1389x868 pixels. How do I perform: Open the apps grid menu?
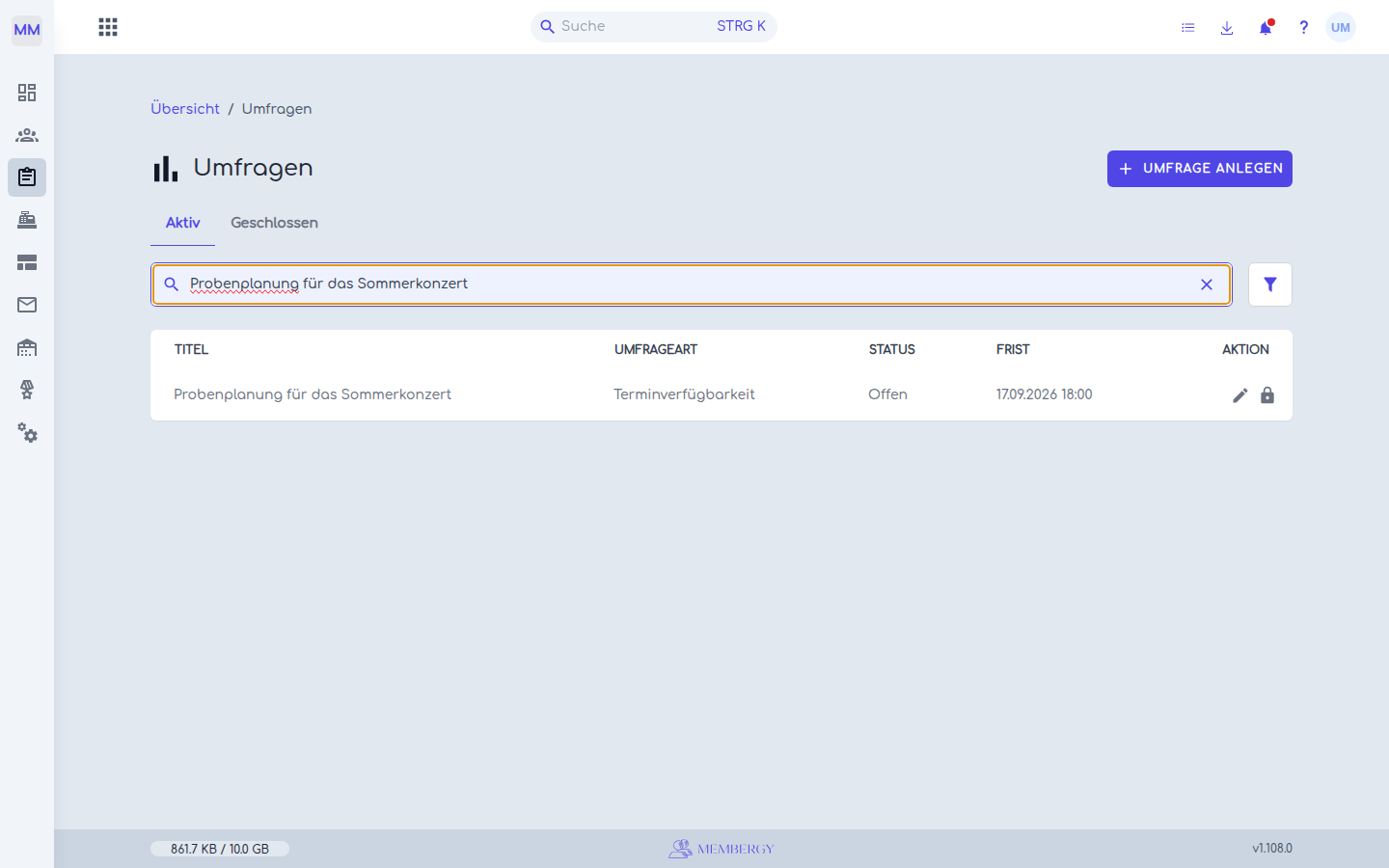[108, 27]
